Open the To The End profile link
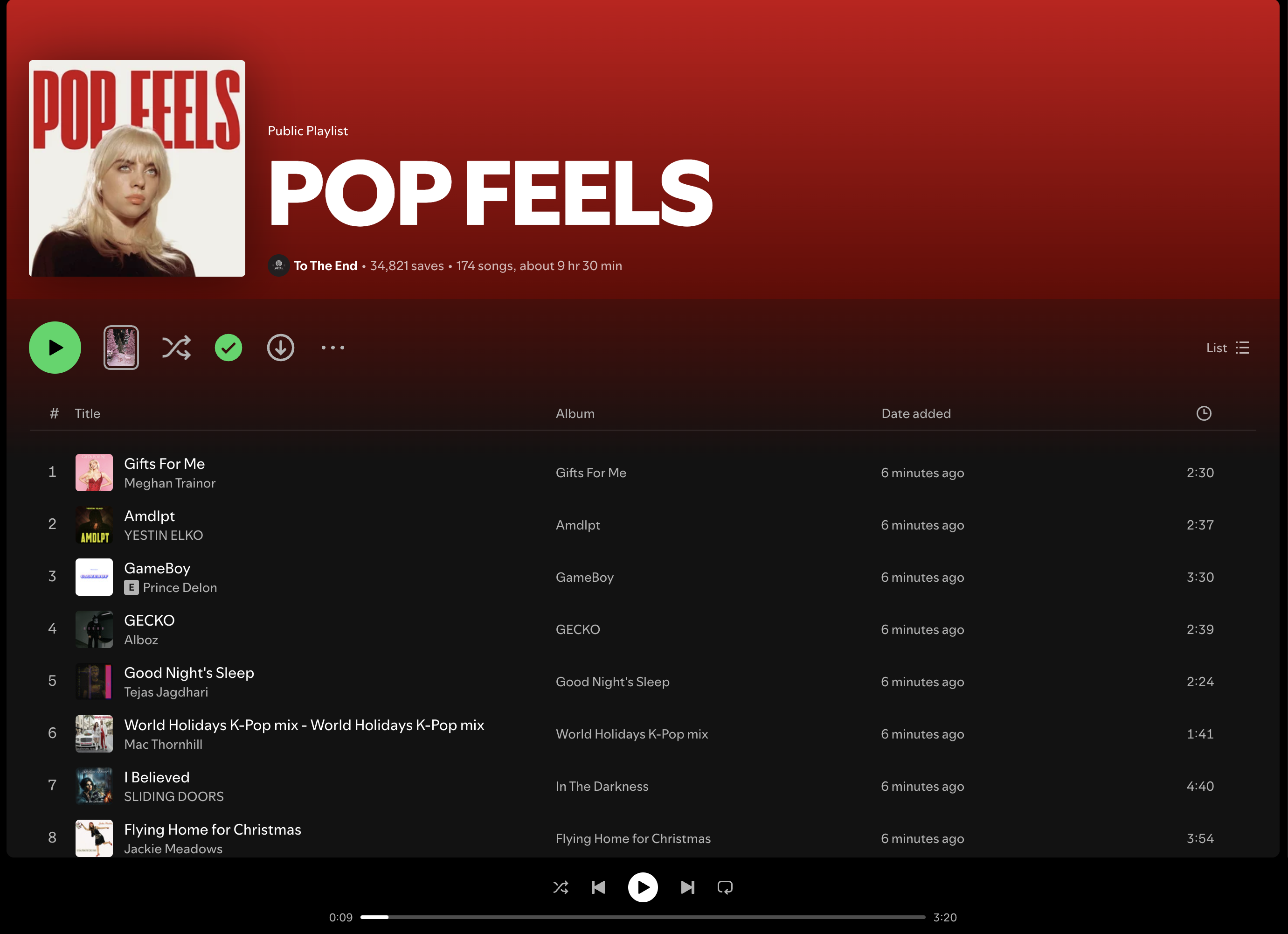This screenshot has width=1288, height=934. (x=325, y=266)
